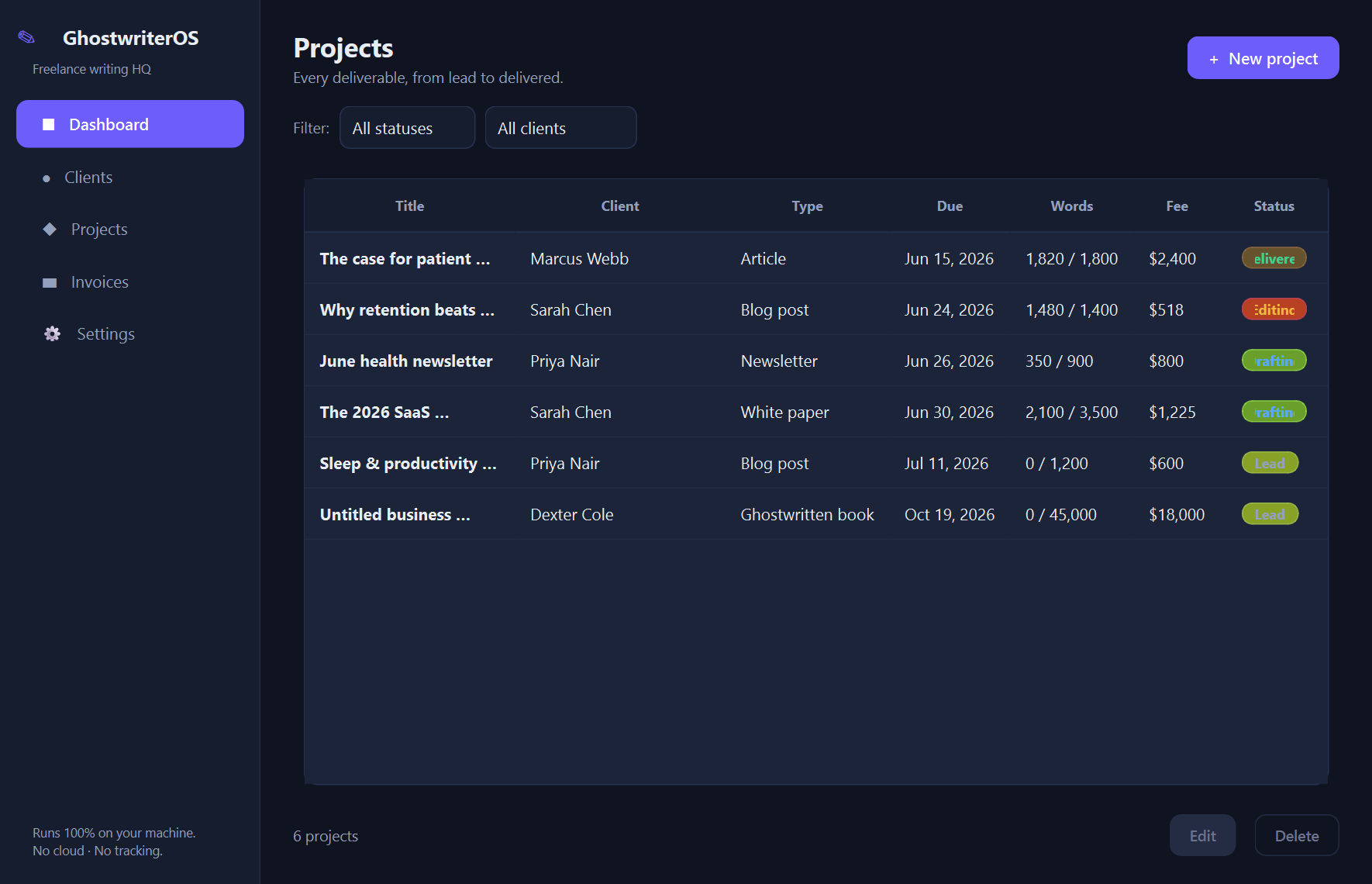Sort by the Words column header

1071,206
